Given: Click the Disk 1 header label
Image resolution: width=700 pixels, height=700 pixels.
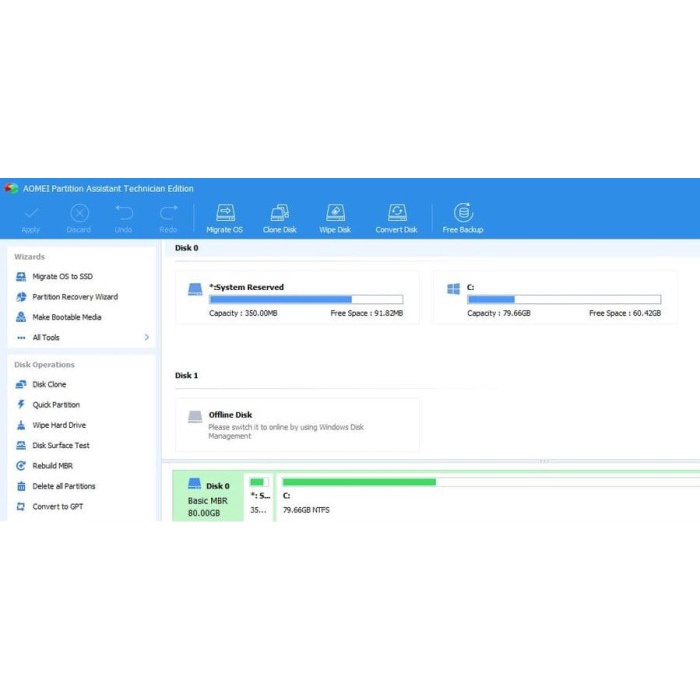Looking at the screenshot, I should tap(187, 375).
